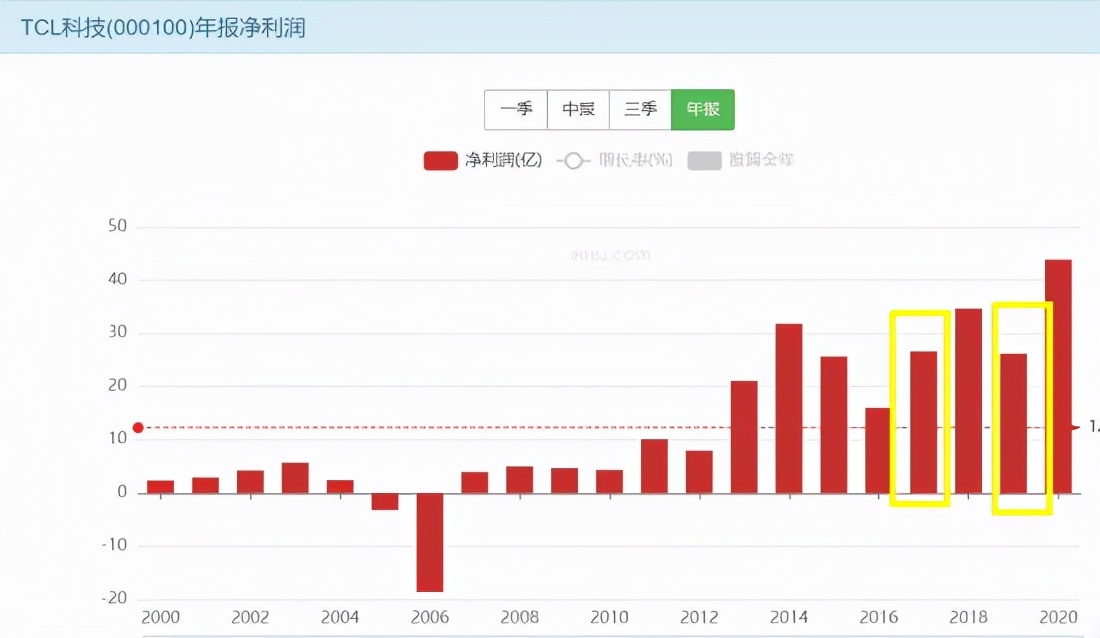Viewport: 1100px width, 638px height.
Task: Switch to the 中报 tab
Action: (578, 110)
